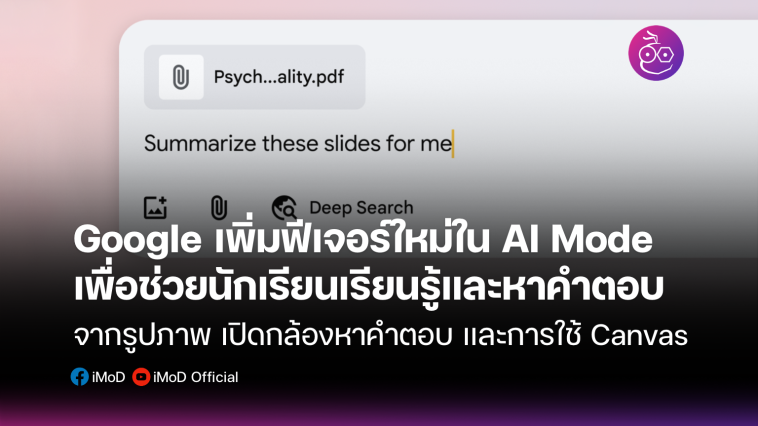Click the purple iMoD logo badge
The image size is (758, 426).
(x=656, y=53)
